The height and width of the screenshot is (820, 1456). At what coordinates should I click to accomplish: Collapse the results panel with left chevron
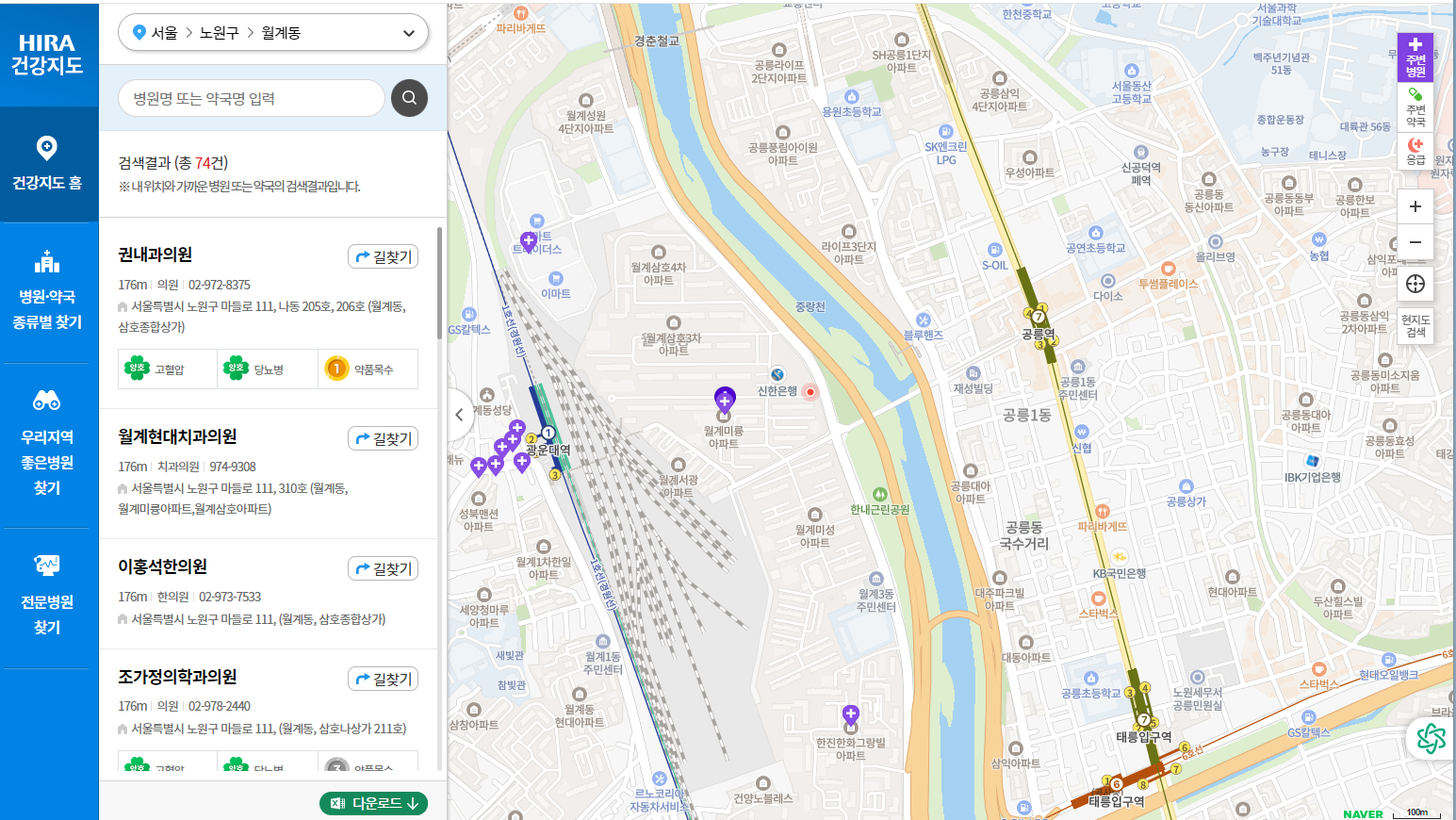click(459, 414)
